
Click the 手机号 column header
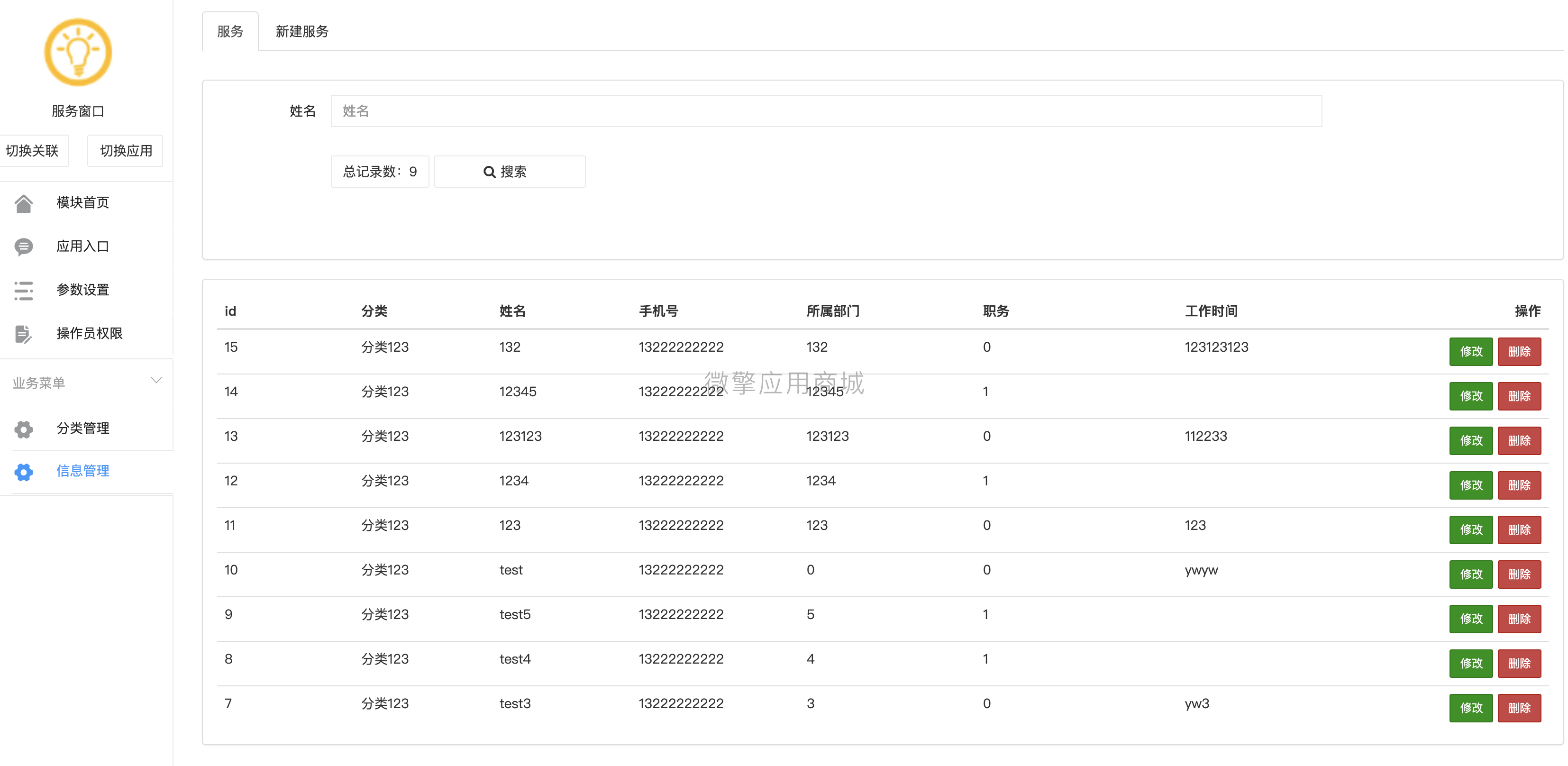(x=658, y=311)
